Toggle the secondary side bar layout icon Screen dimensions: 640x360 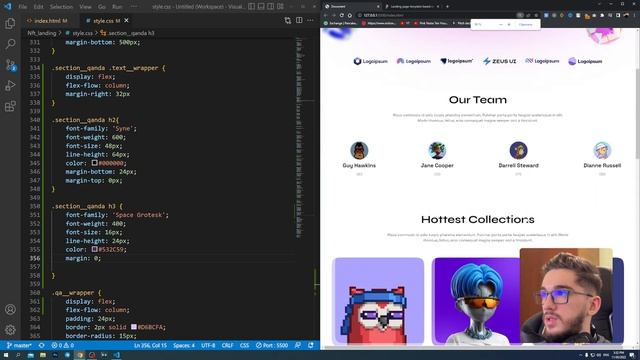pos(271,7)
